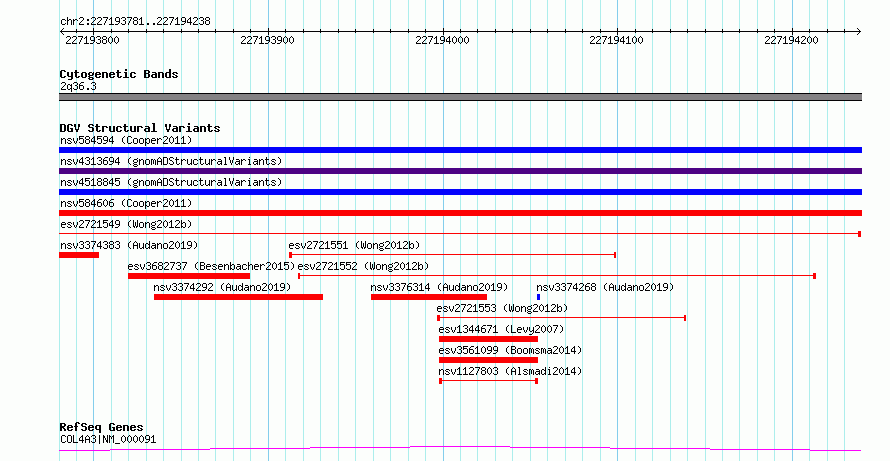Click the DGV Structural Variants track title

coord(140,128)
